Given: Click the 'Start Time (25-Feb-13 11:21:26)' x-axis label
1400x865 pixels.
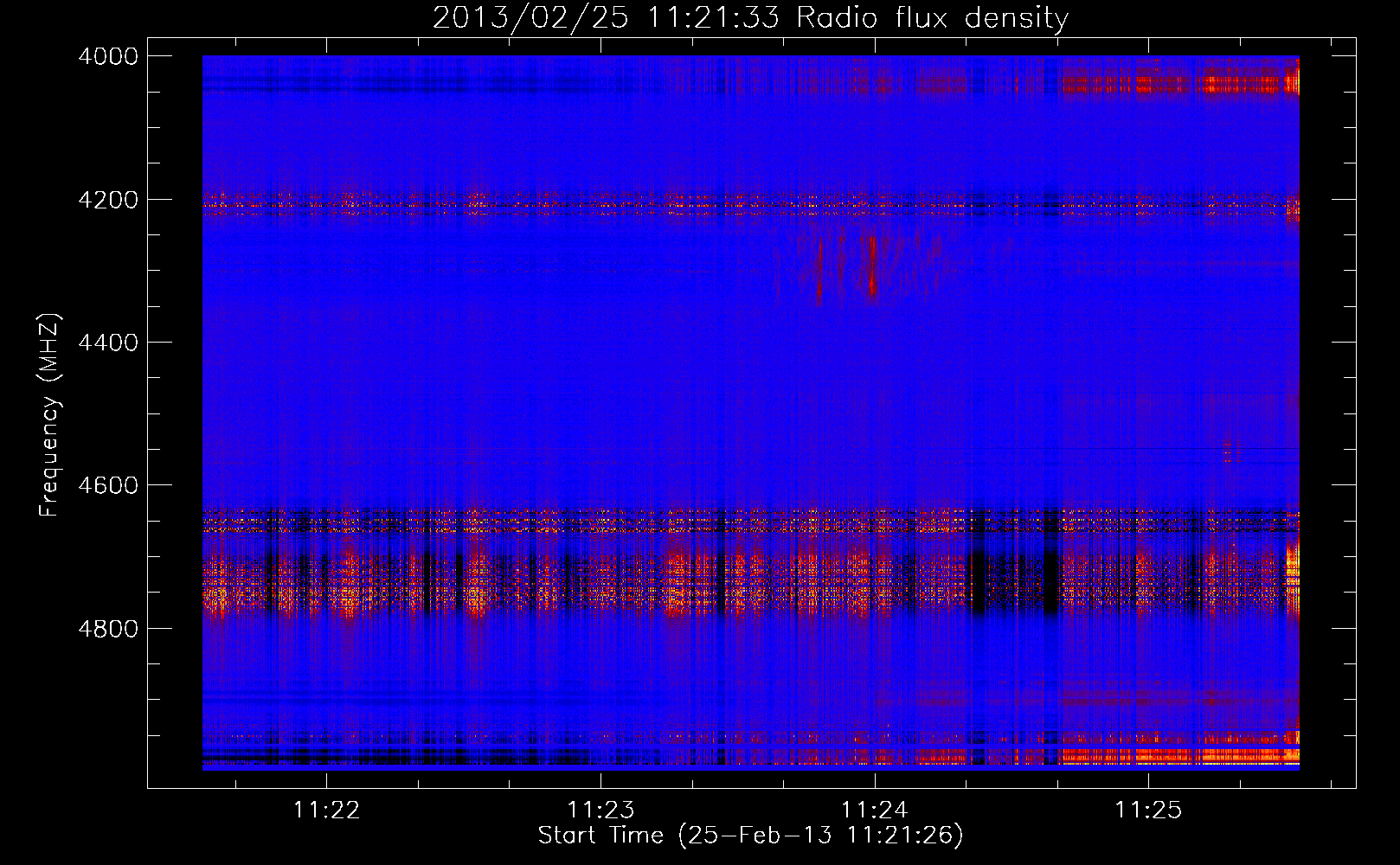Looking at the screenshot, I should (750, 836).
